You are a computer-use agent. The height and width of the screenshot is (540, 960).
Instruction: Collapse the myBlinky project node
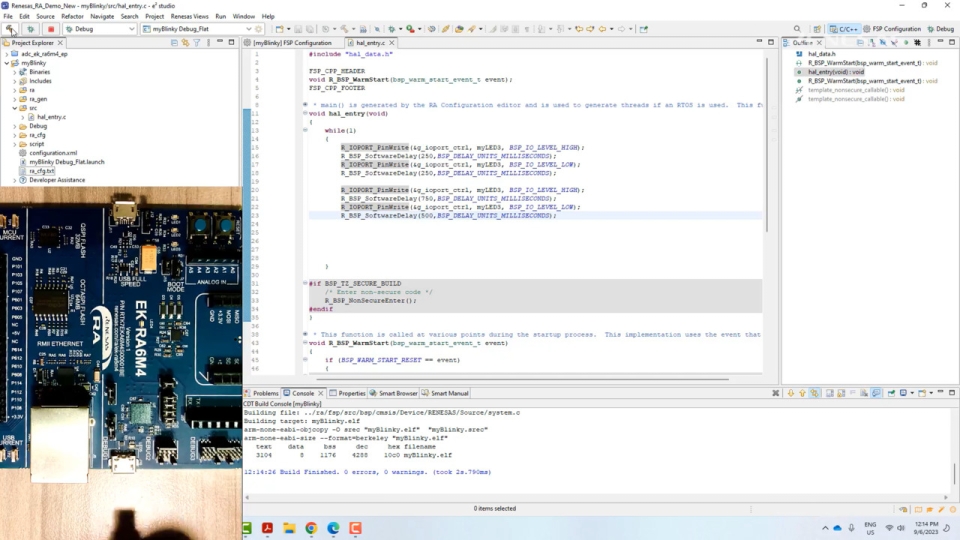(x=7, y=63)
